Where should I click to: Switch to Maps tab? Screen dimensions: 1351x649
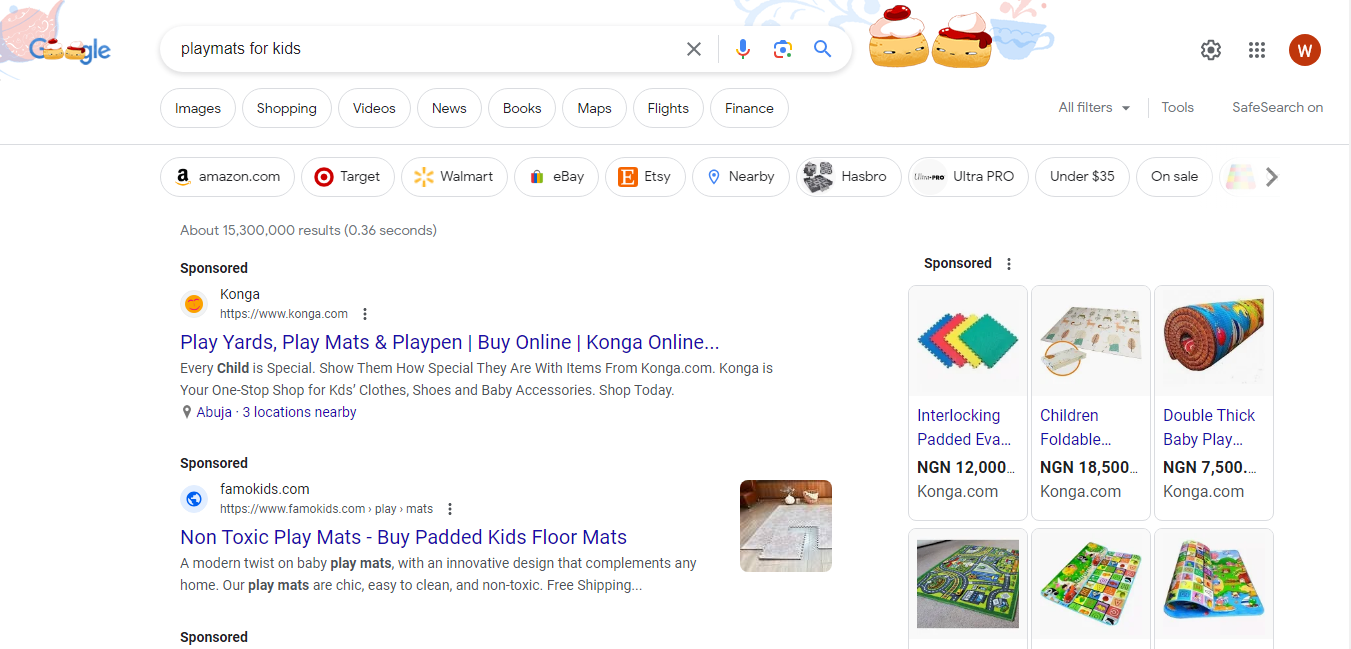(x=594, y=109)
